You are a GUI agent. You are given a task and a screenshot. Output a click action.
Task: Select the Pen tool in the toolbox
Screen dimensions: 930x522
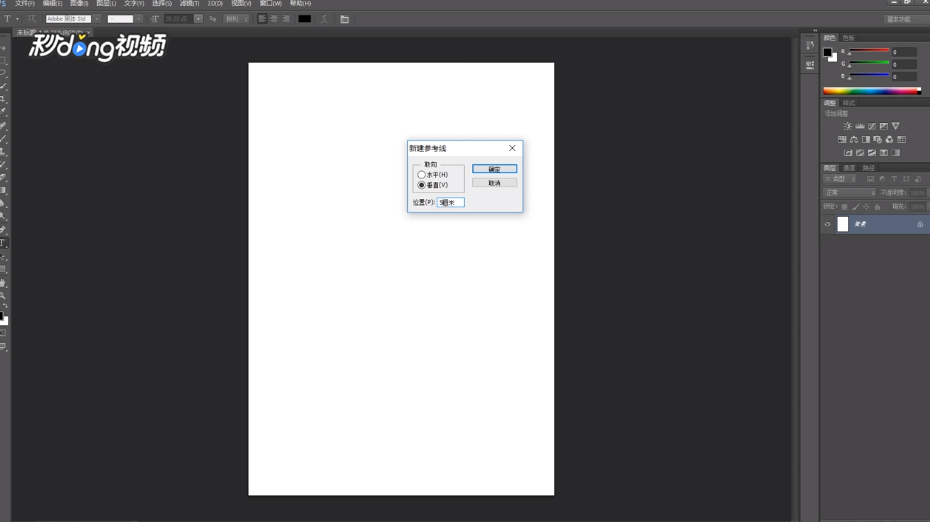point(3,230)
